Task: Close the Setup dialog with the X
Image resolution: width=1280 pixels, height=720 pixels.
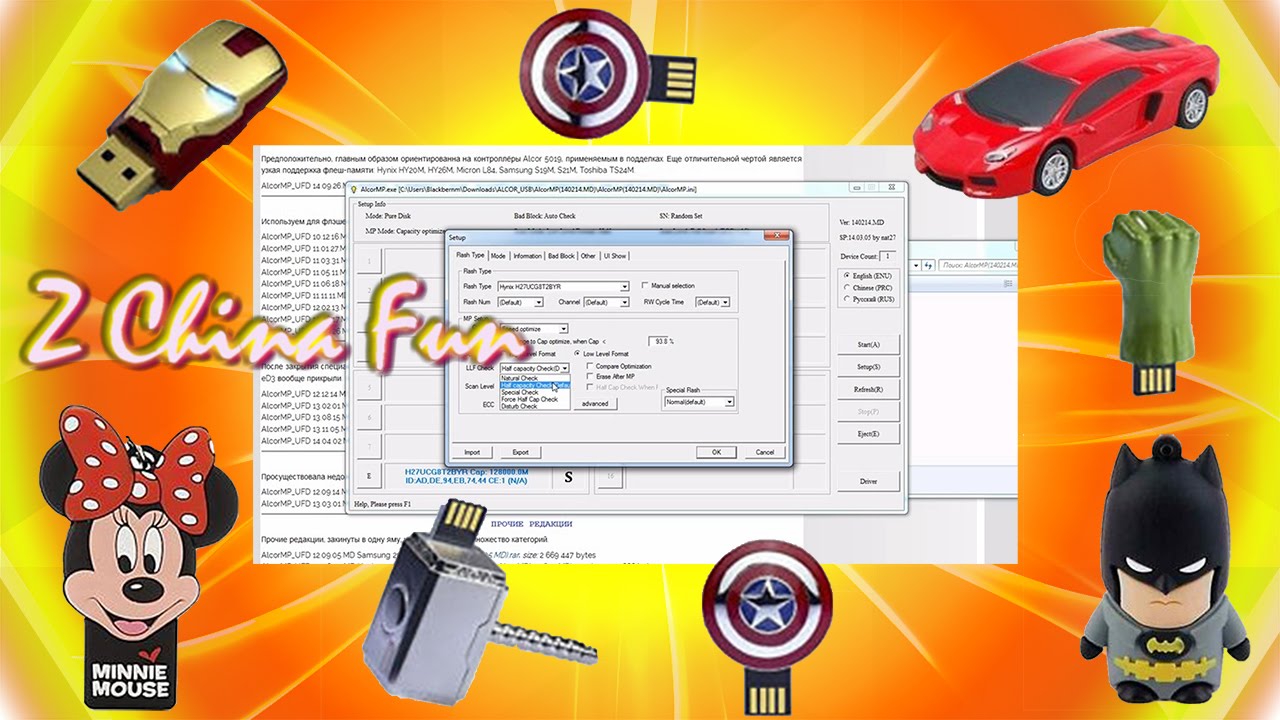Action: 776,236
